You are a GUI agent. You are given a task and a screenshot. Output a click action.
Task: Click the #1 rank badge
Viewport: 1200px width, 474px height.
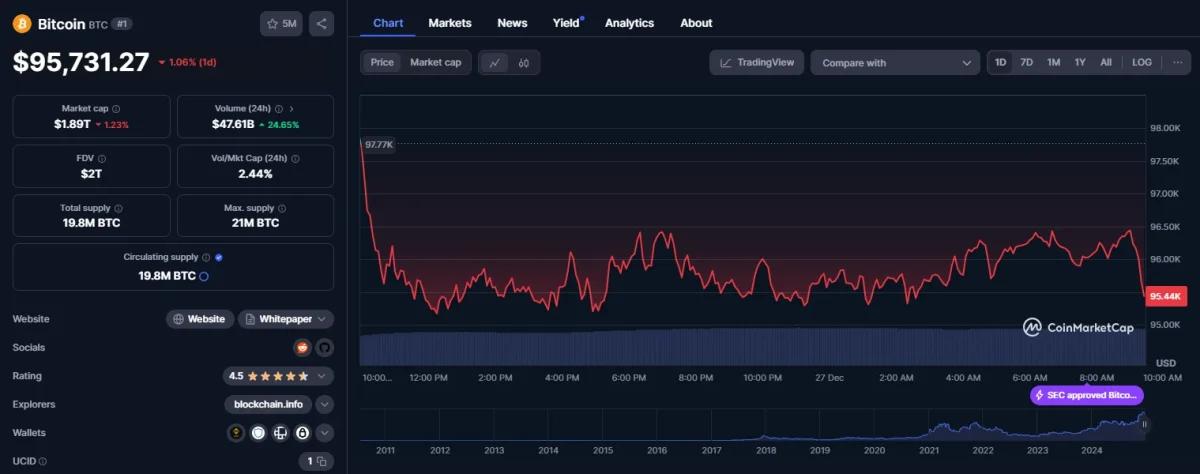coord(123,23)
